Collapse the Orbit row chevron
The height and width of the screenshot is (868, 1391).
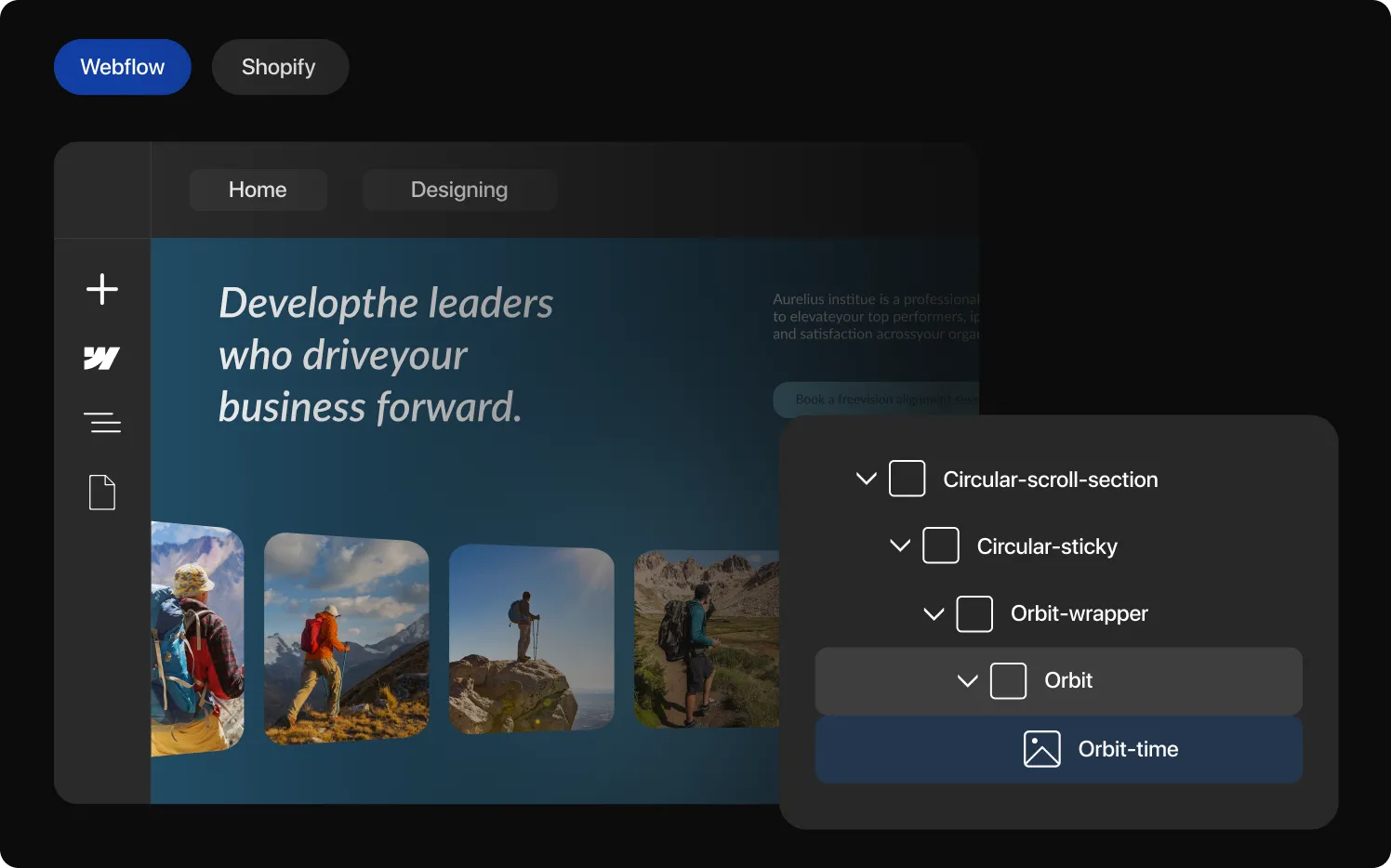point(967,680)
